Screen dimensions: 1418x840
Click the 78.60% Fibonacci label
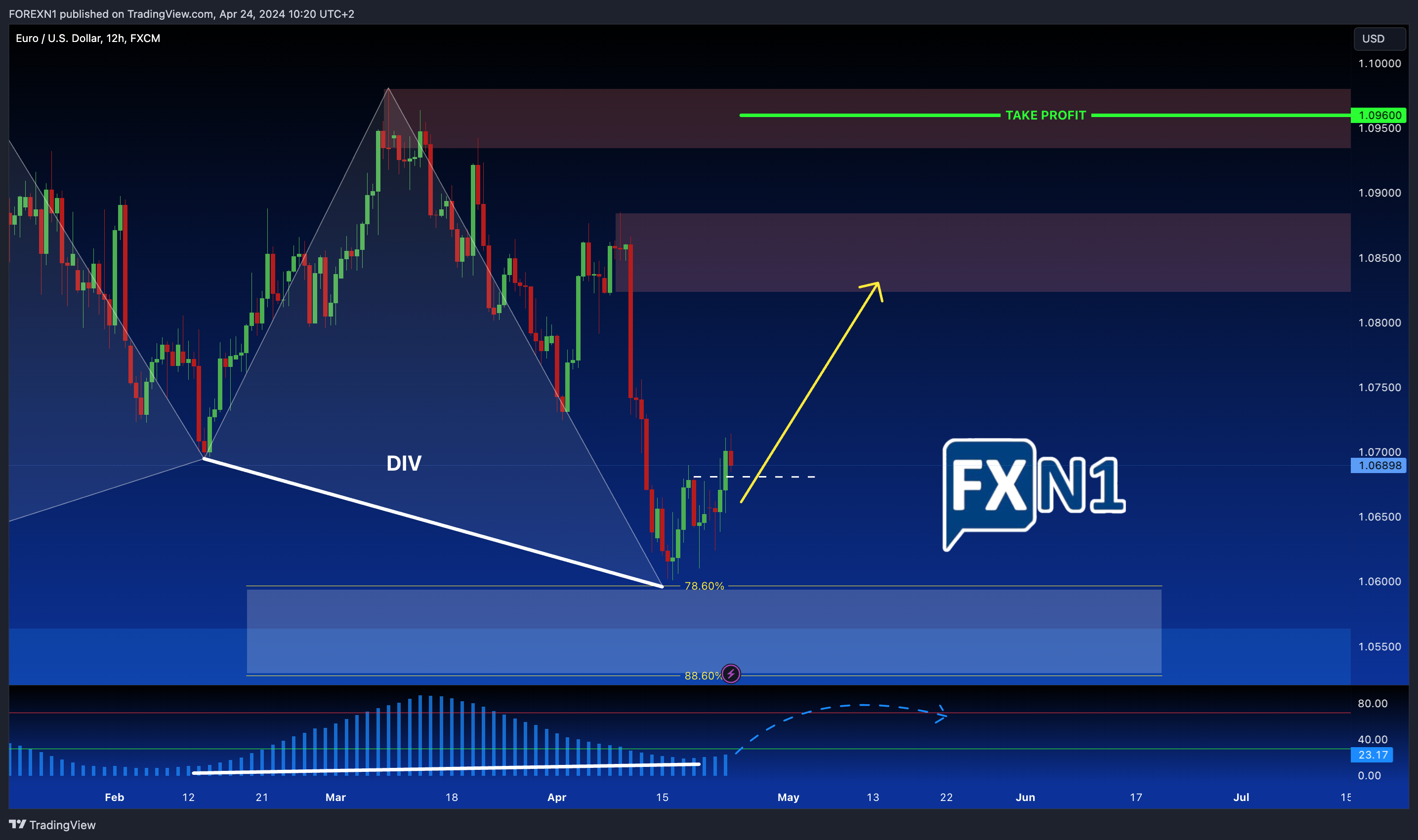point(704,586)
